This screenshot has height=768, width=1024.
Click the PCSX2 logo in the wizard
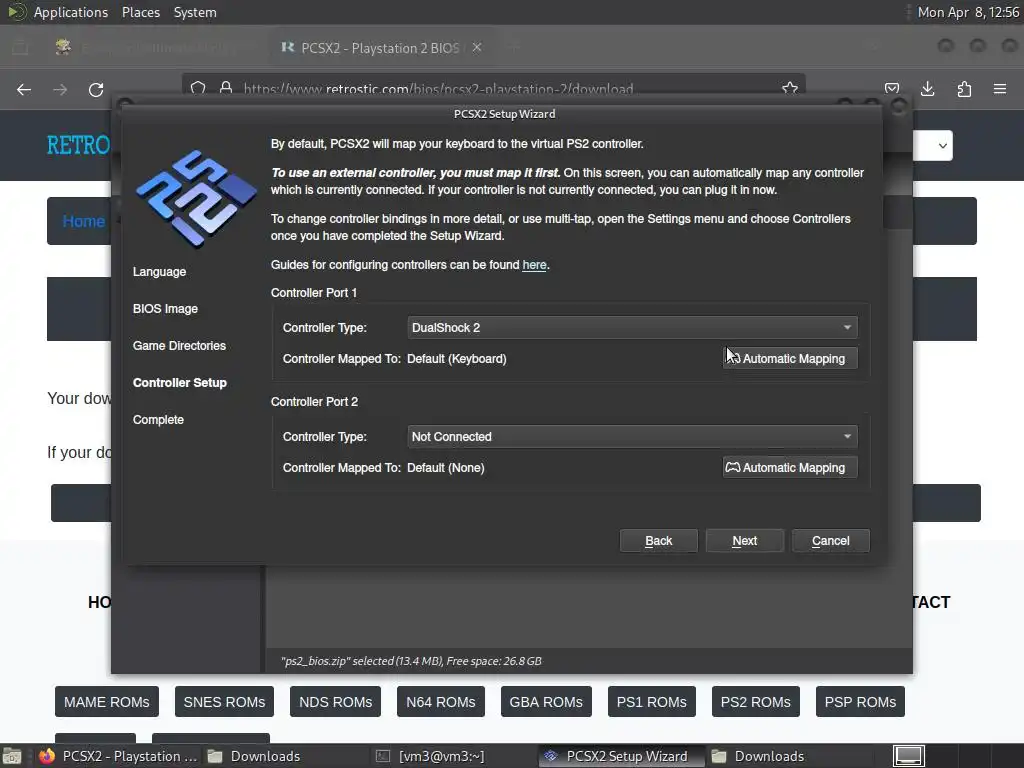click(195, 199)
